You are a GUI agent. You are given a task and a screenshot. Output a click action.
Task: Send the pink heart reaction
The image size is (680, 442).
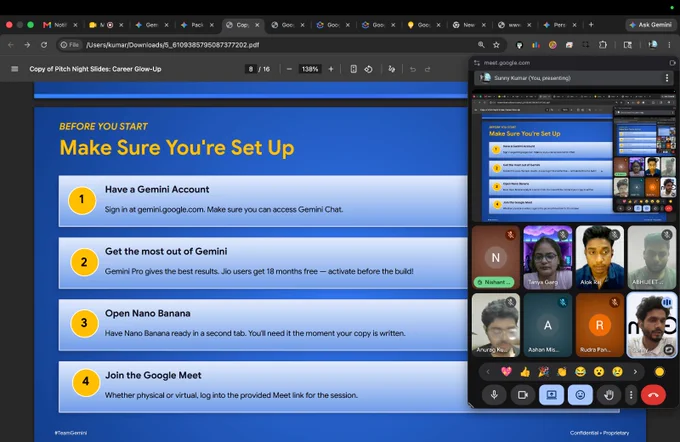pyautogui.click(x=506, y=372)
